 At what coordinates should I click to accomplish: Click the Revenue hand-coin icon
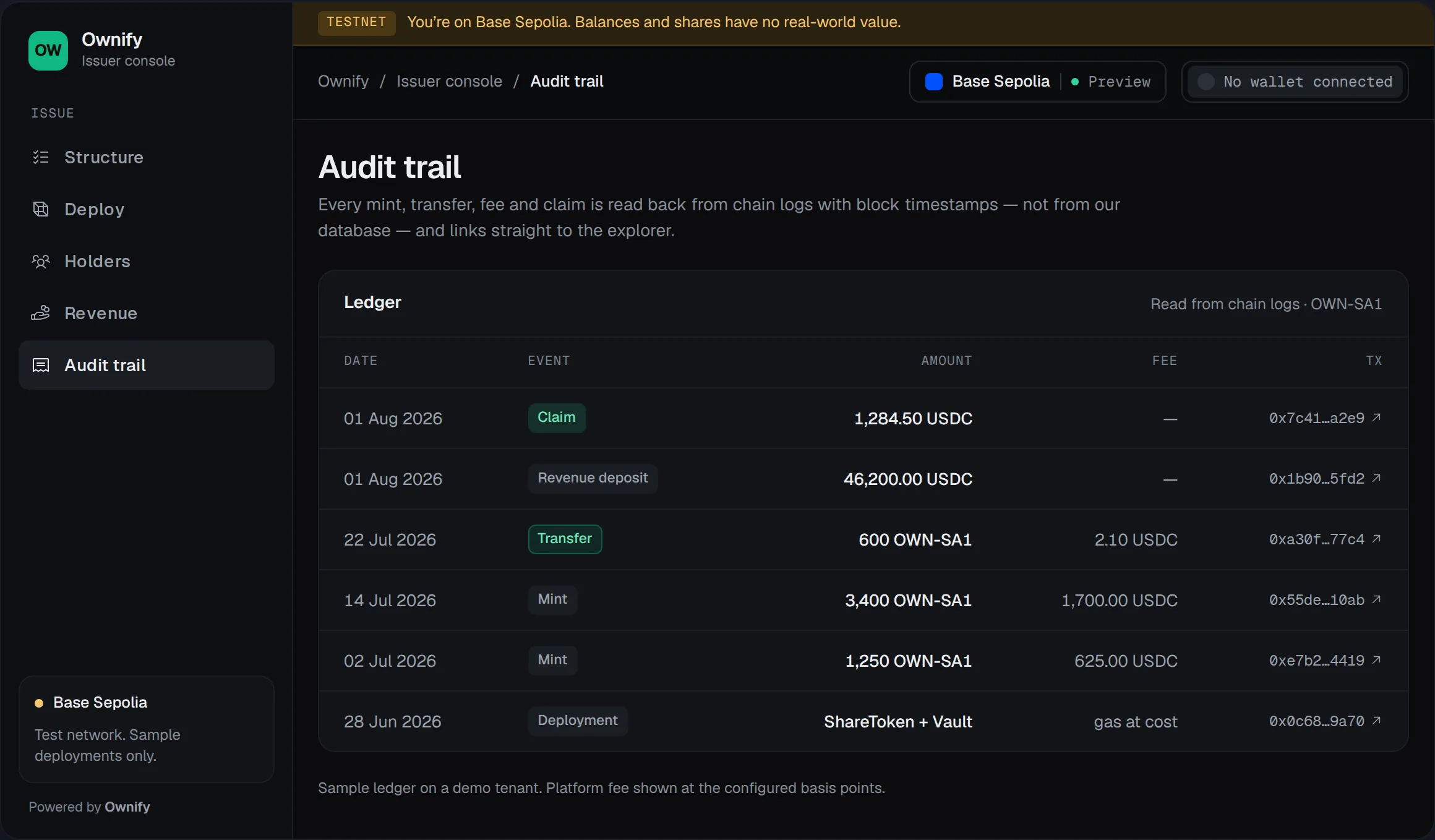pyautogui.click(x=41, y=313)
